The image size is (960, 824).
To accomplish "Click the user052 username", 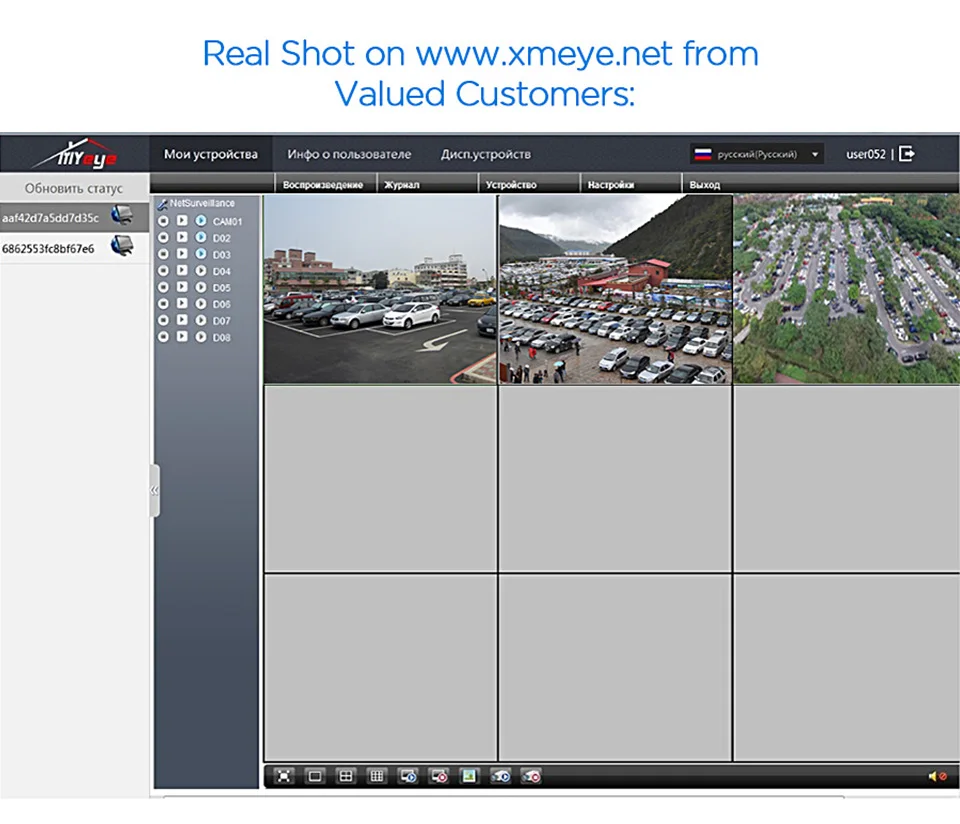I will [x=866, y=154].
